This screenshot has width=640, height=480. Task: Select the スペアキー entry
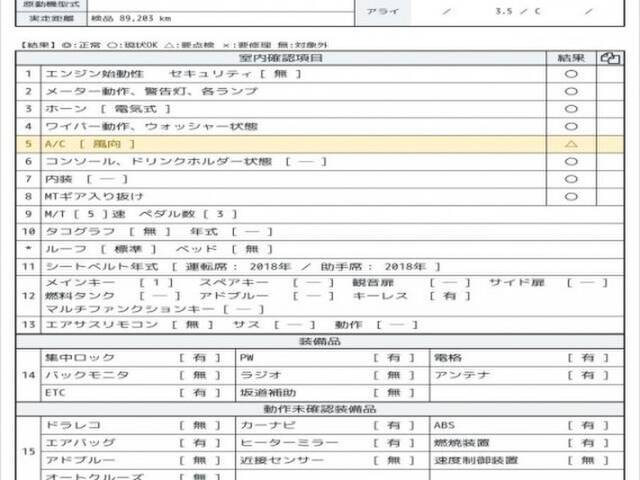pos(267,282)
